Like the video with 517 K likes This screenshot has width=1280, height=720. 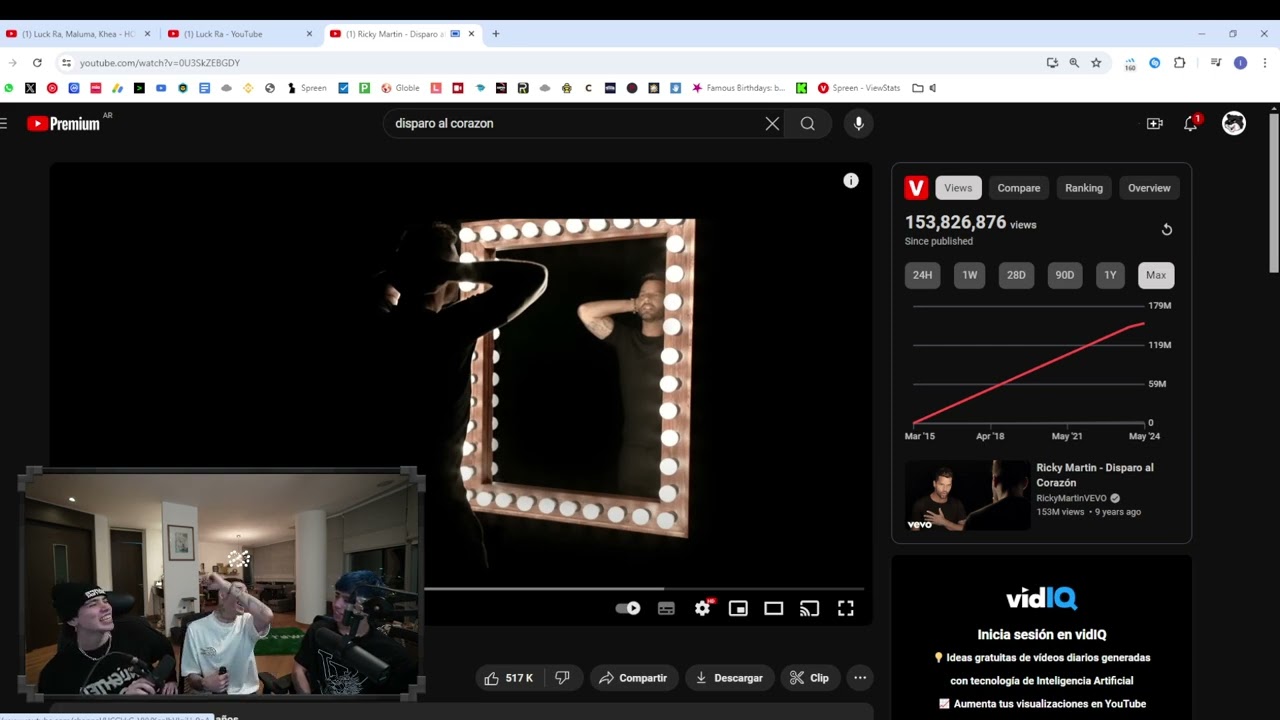509,678
